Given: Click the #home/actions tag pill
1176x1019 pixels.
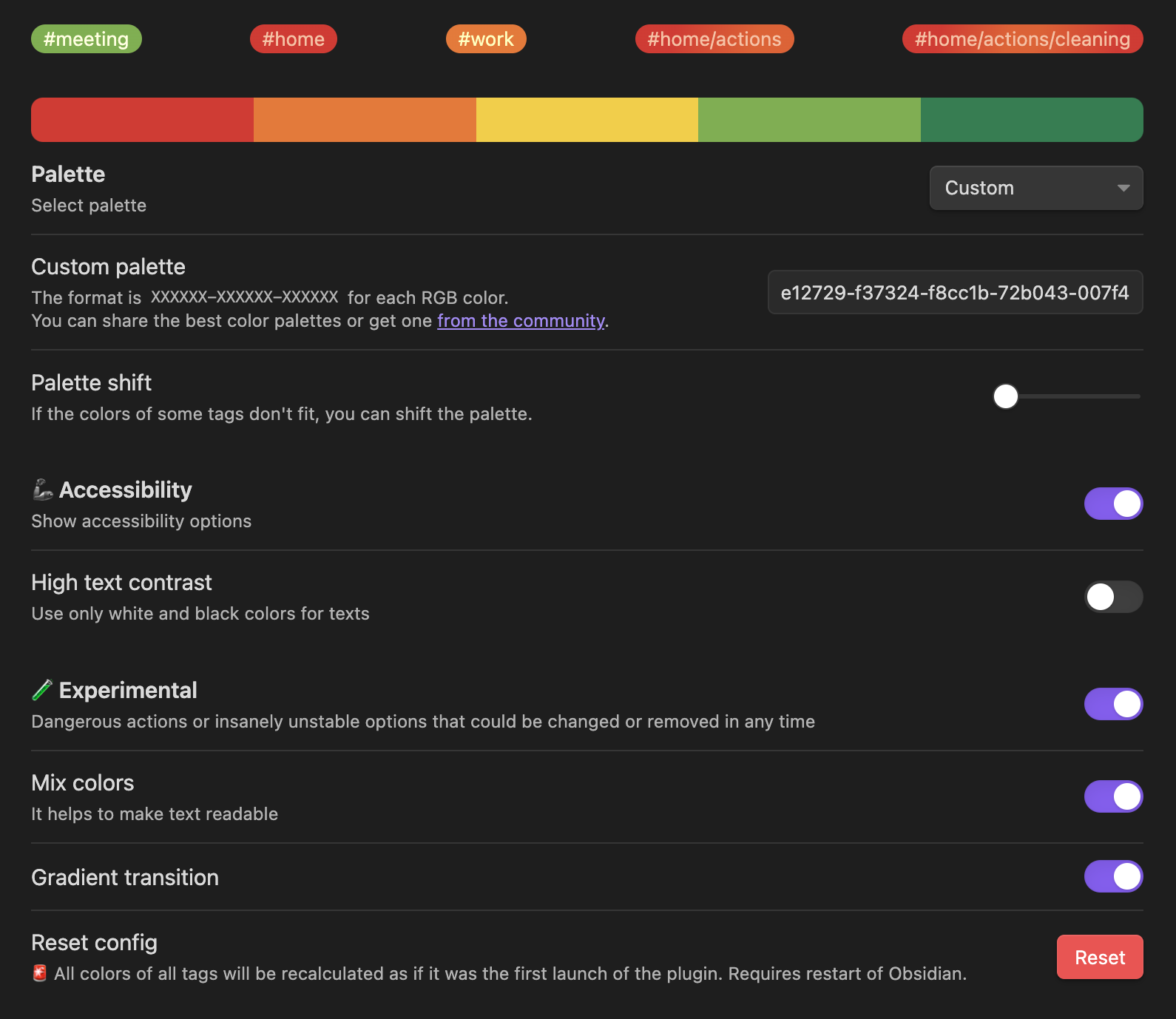Looking at the screenshot, I should coord(714,39).
